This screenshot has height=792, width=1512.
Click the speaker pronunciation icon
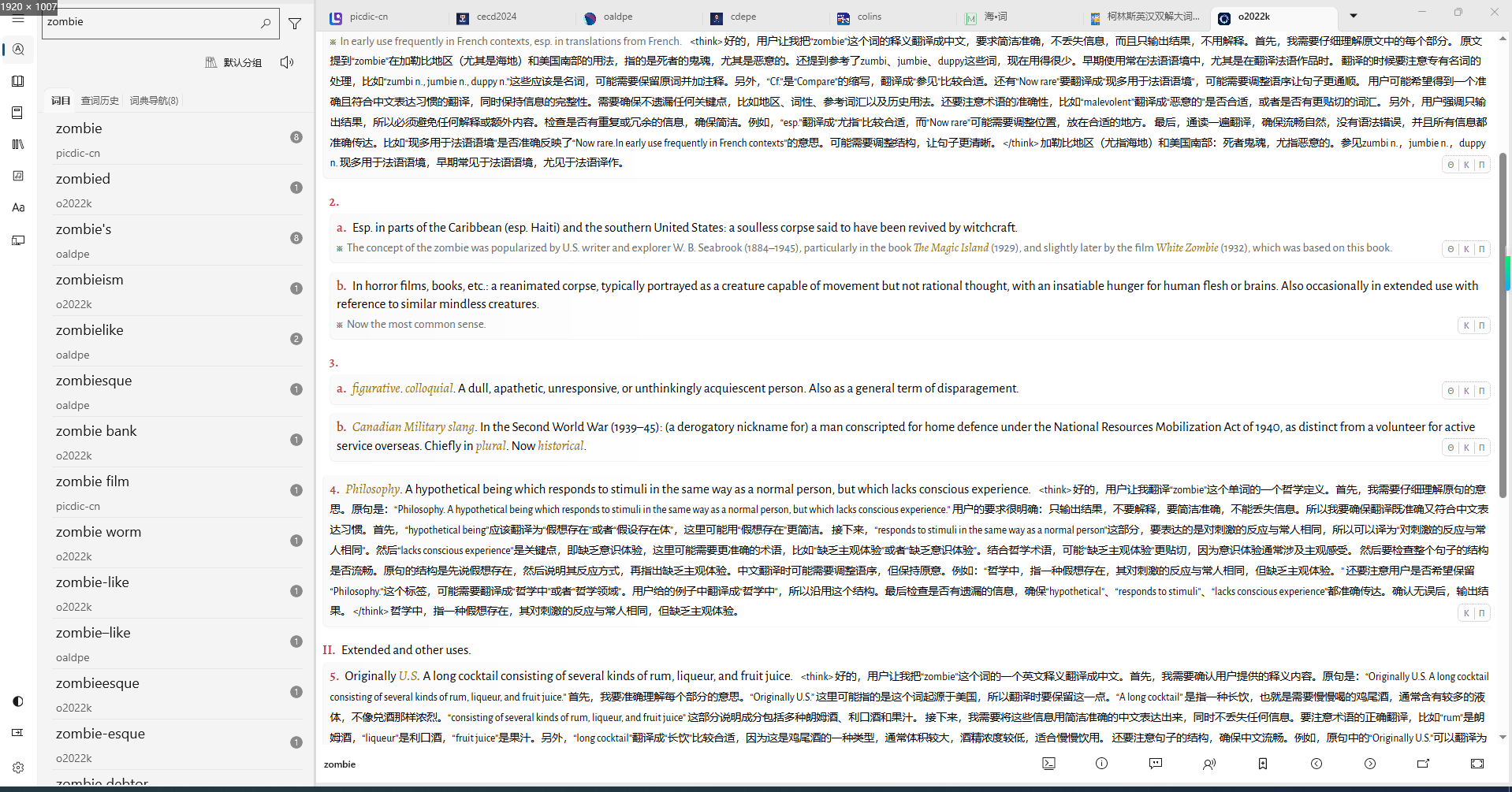(x=287, y=62)
